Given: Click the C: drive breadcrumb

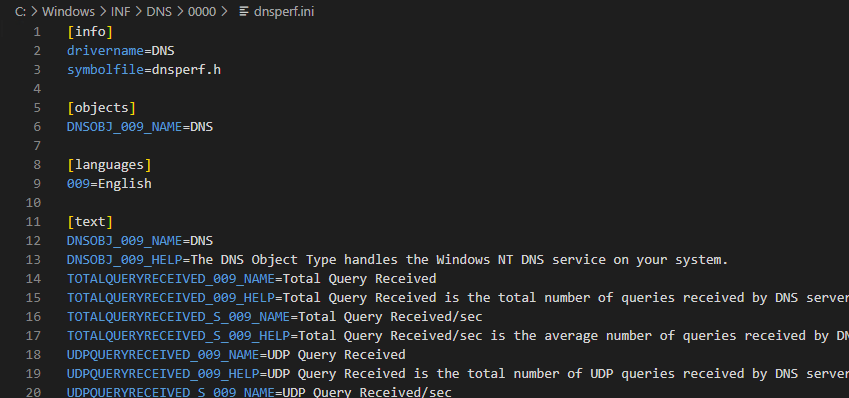Looking at the screenshot, I should point(21,12).
